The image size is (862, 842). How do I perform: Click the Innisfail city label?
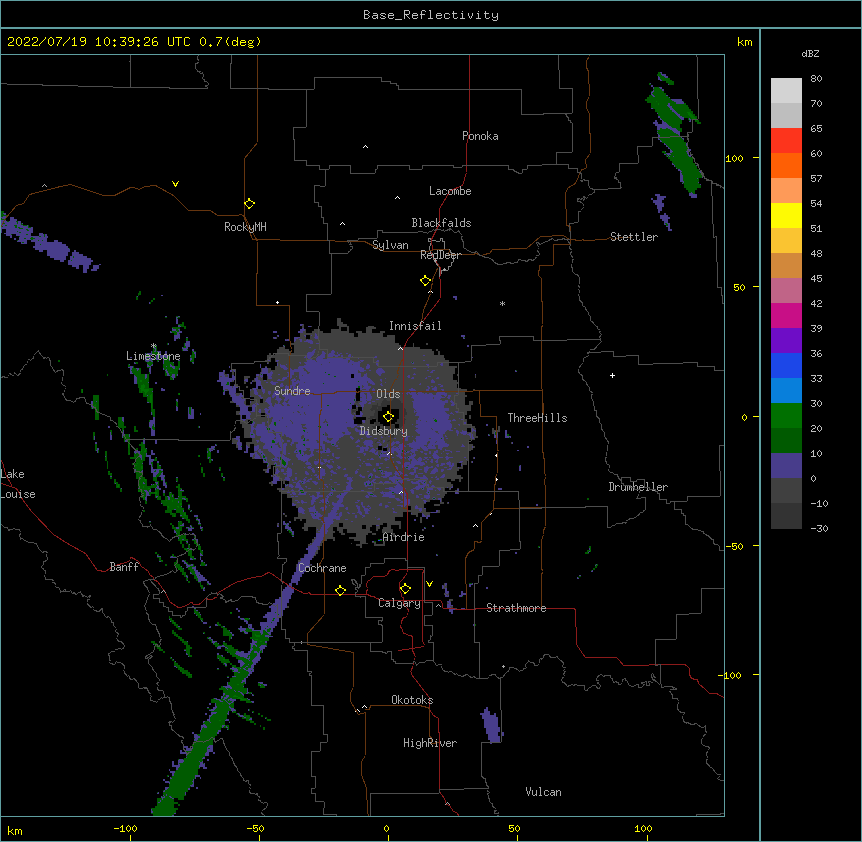415,326
